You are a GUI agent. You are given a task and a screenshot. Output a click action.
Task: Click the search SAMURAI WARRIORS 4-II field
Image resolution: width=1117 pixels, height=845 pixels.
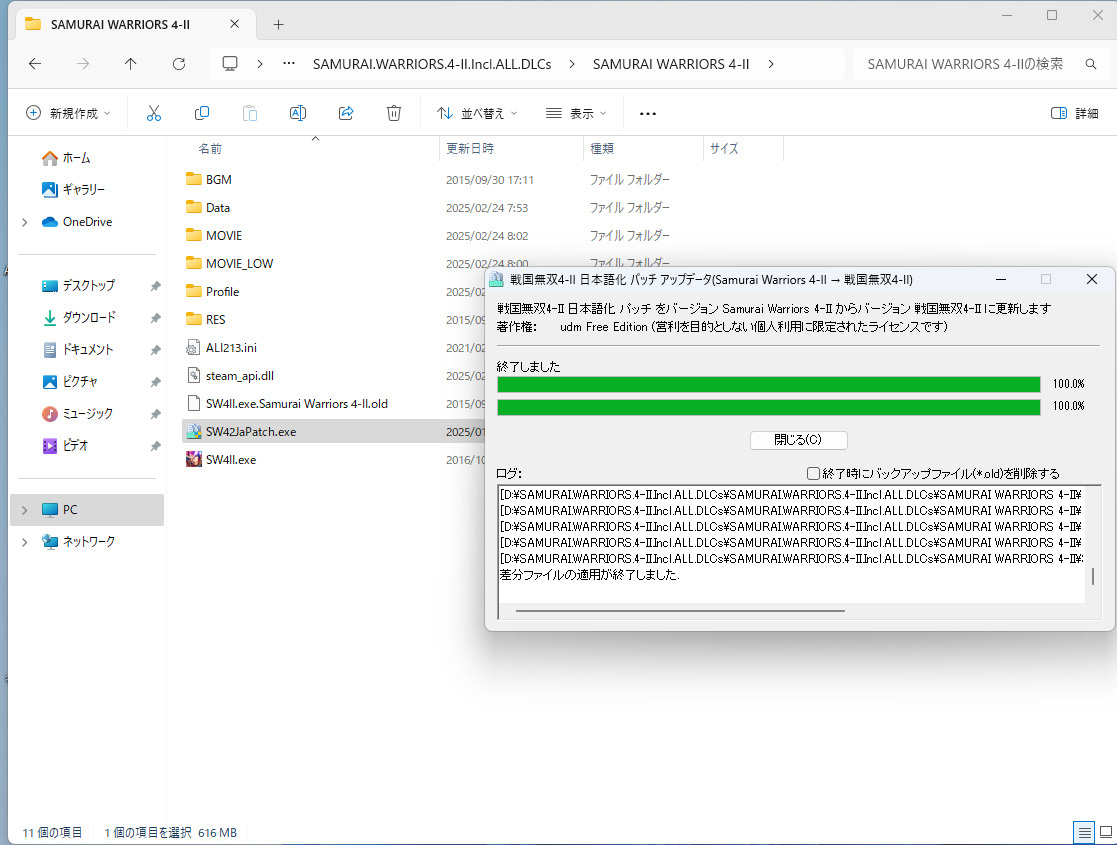point(965,64)
